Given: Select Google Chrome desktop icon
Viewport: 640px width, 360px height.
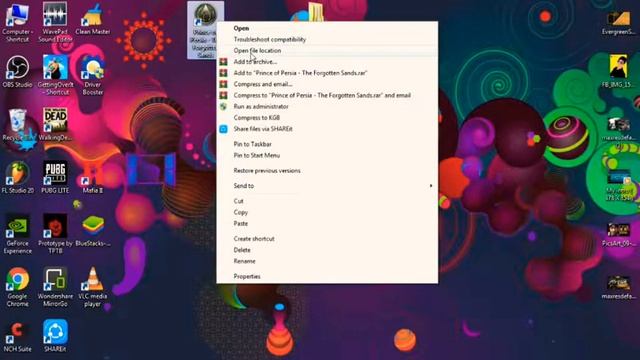Looking at the screenshot, I should (x=17, y=287).
